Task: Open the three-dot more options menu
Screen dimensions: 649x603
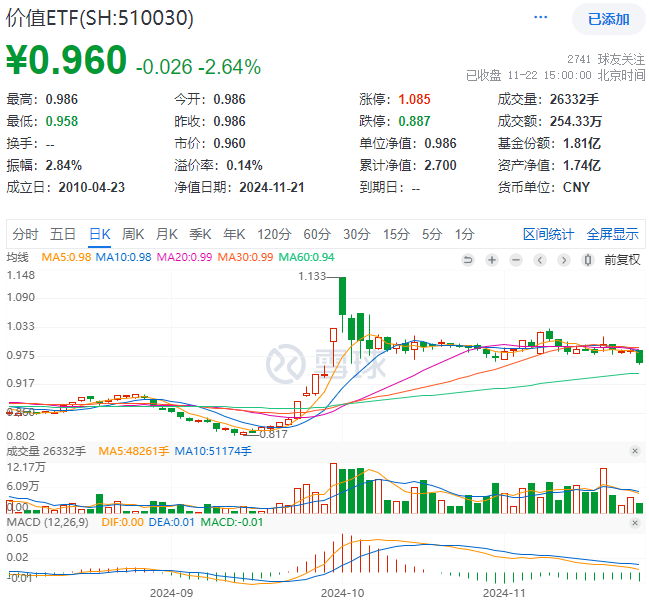Action: pyautogui.click(x=541, y=18)
